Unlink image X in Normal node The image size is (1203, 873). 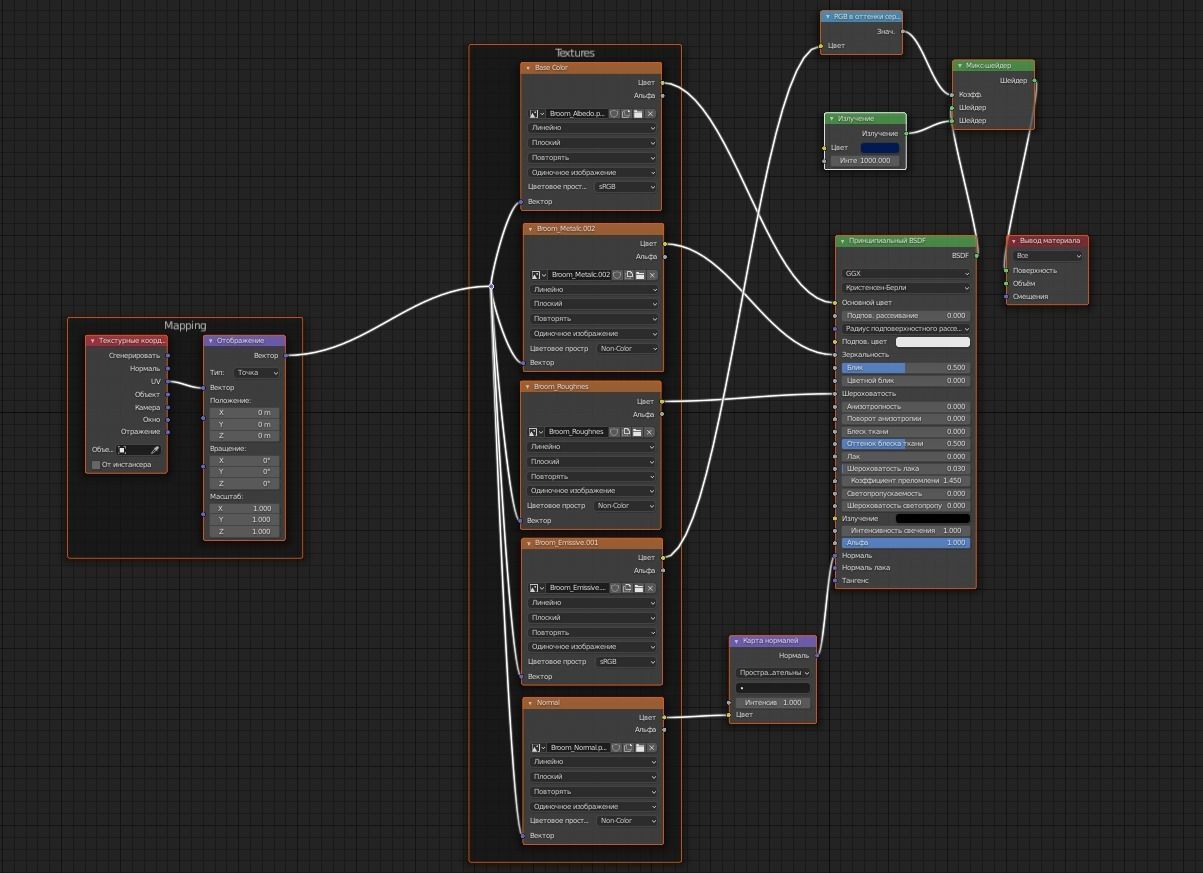(650, 748)
